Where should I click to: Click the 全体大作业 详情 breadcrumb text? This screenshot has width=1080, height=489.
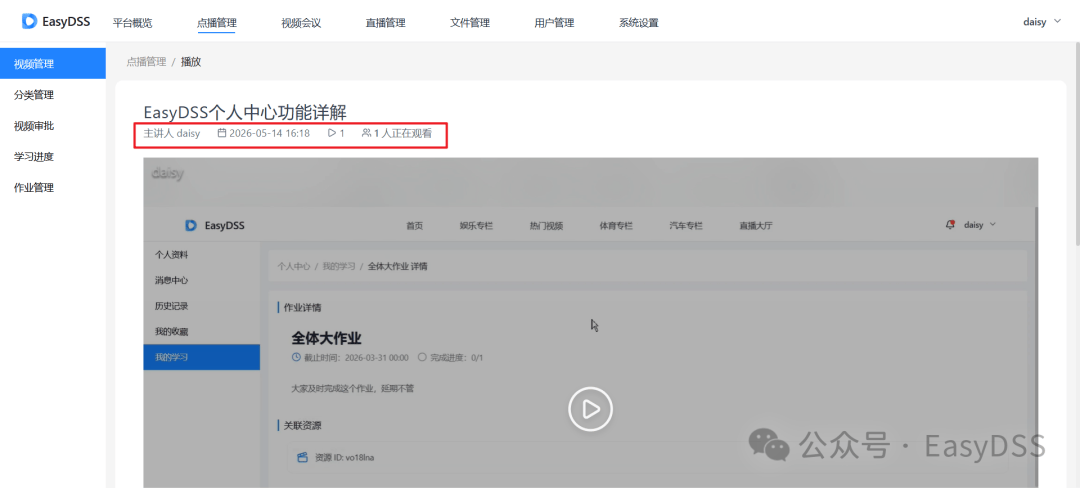click(x=397, y=266)
